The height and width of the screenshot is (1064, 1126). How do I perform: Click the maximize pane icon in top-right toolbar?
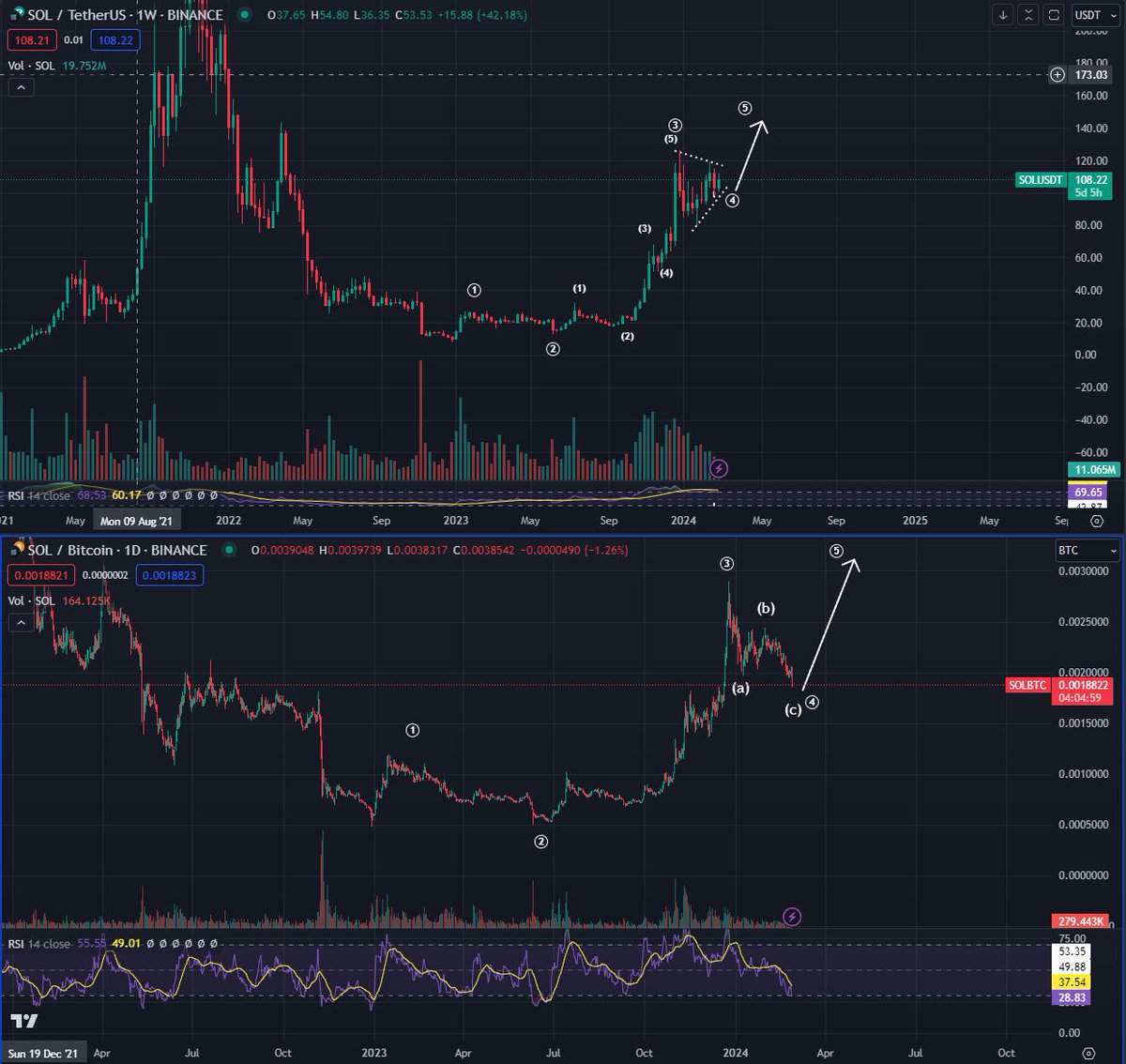click(1052, 14)
